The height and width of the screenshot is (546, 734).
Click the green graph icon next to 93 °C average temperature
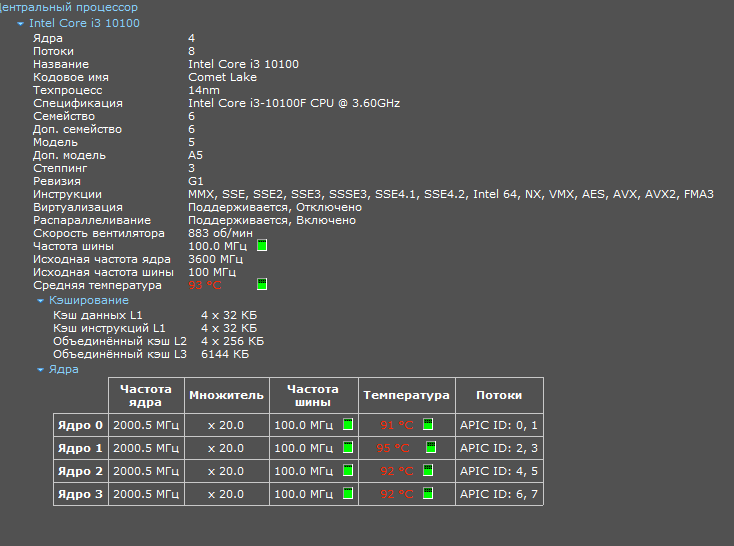click(262, 284)
